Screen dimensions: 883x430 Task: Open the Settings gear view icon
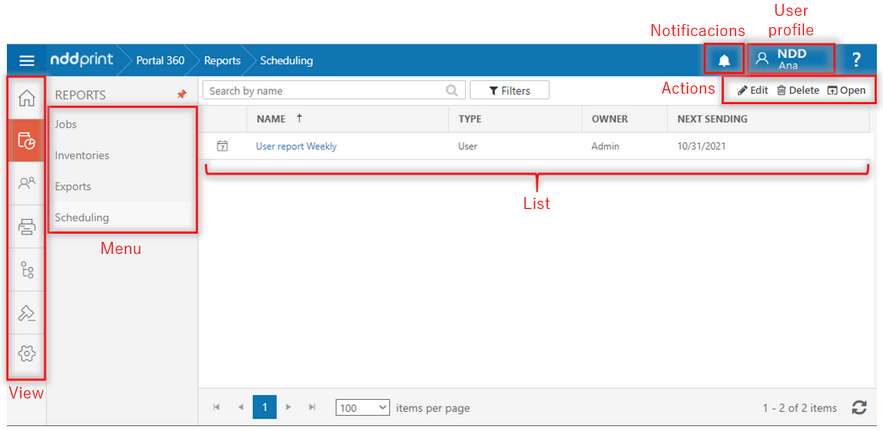click(x=27, y=354)
